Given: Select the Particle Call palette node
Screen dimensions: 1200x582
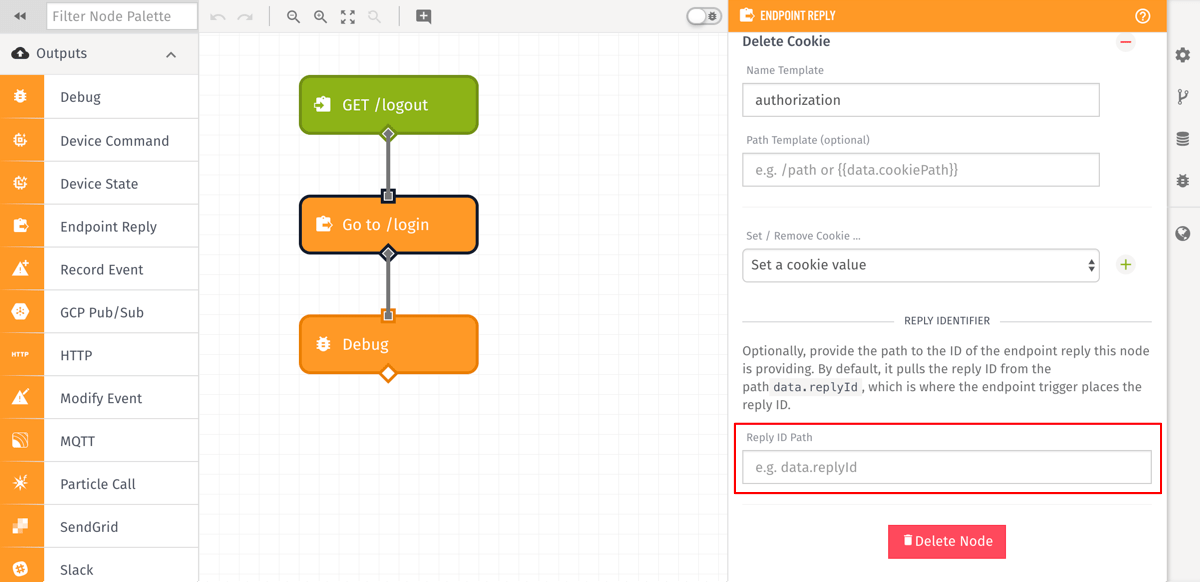Looking at the screenshot, I should tap(99, 484).
